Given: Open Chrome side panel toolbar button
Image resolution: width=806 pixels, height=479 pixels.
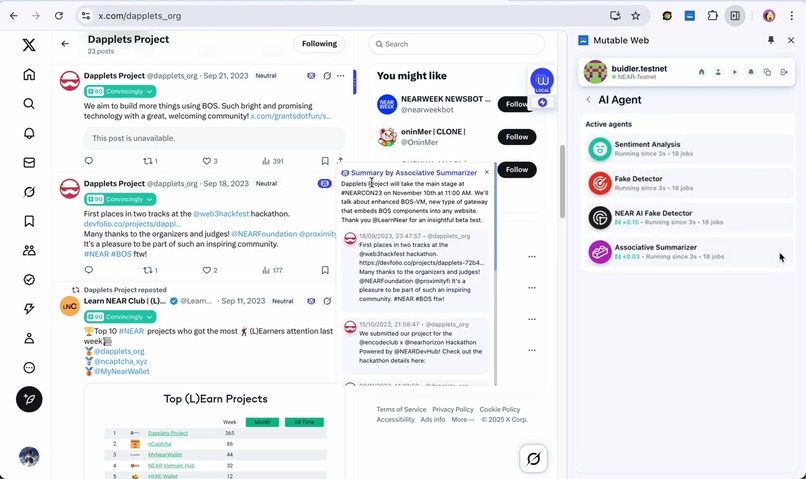Looking at the screenshot, I should click(x=735, y=16).
